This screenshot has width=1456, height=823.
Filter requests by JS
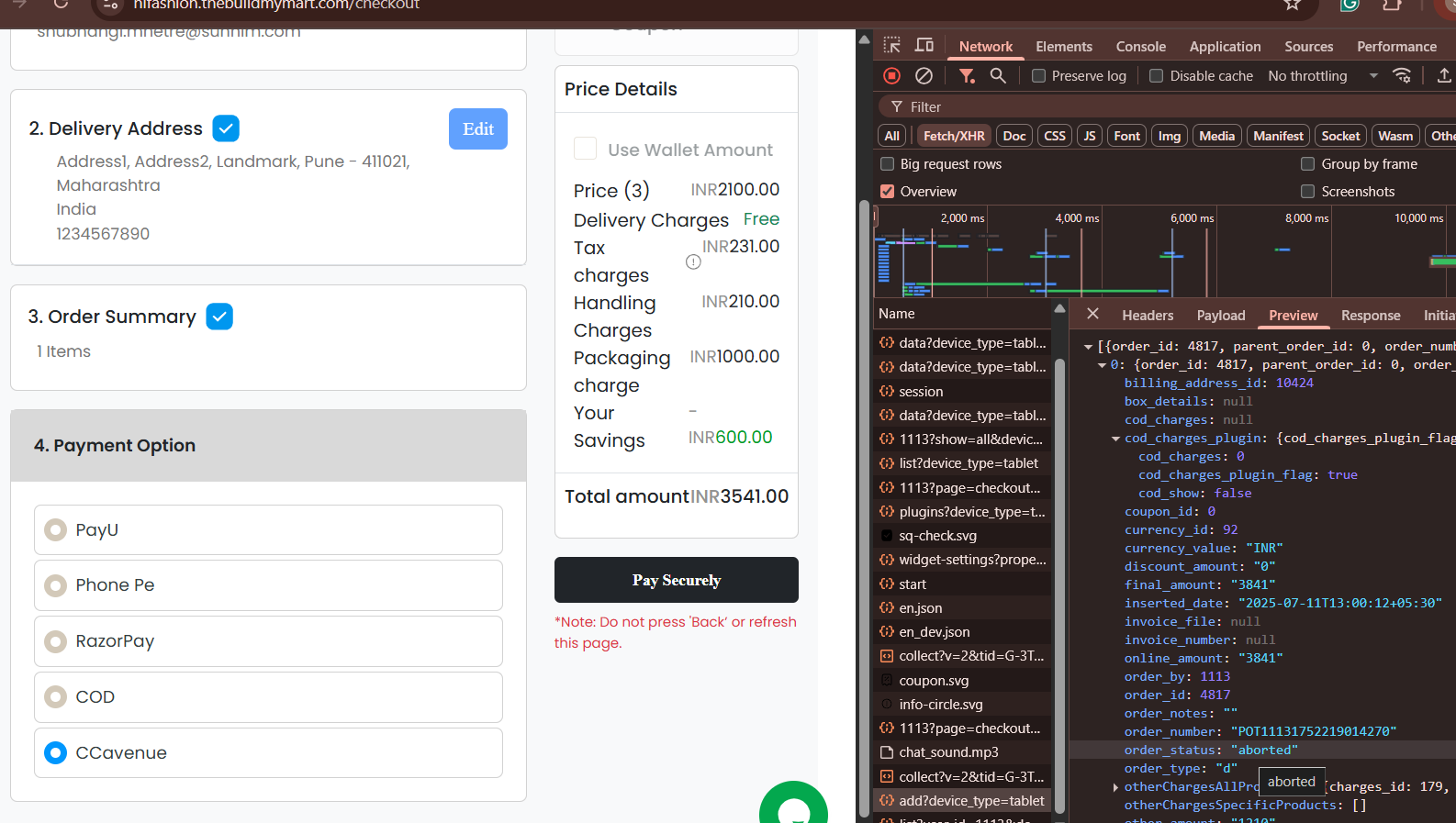[x=1090, y=136]
